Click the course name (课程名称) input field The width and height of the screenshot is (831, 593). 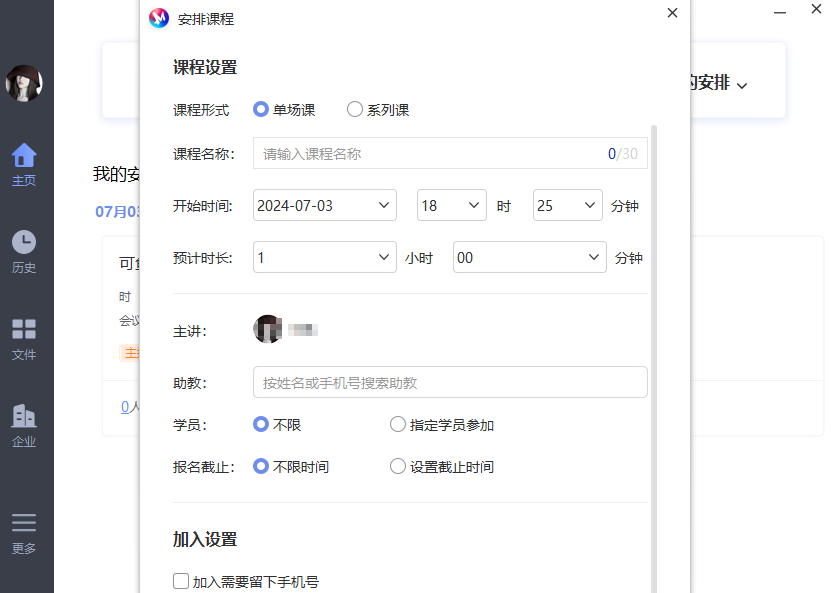coord(430,154)
